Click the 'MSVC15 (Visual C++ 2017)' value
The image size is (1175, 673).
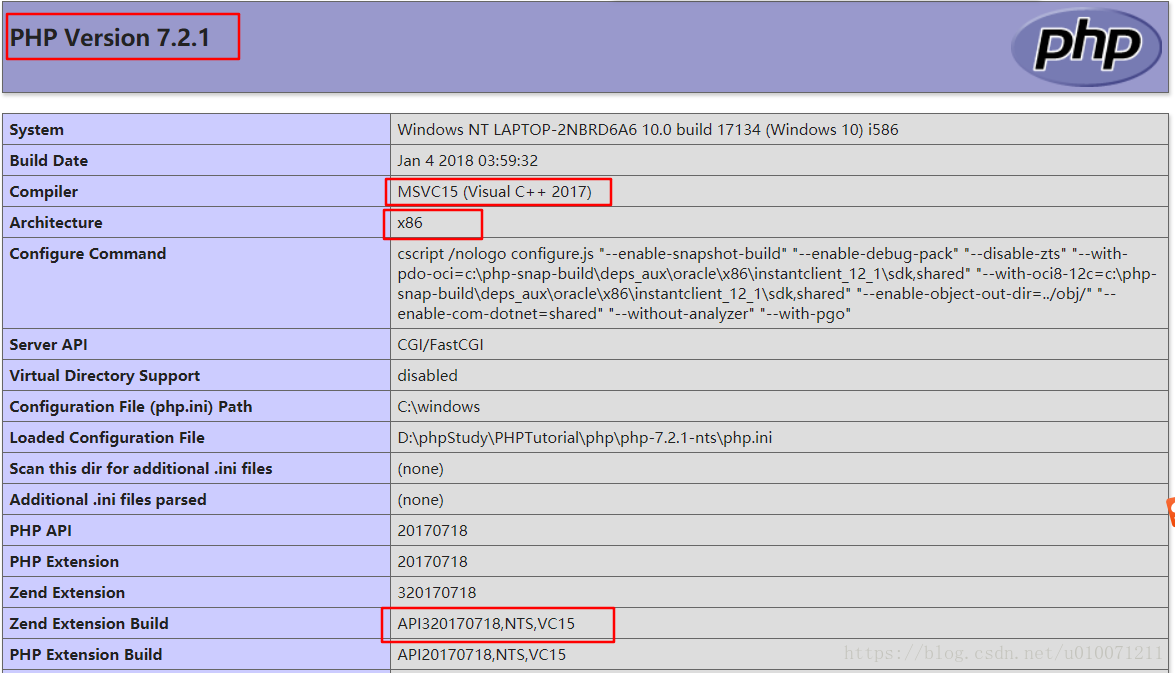click(495, 192)
